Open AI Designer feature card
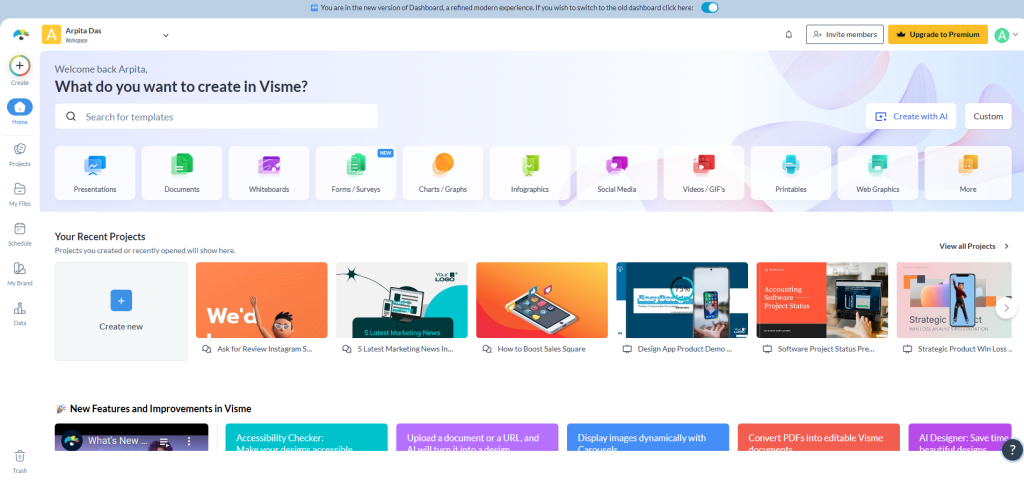Viewport: 1024px width, 481px height. (x=960, y=437)
